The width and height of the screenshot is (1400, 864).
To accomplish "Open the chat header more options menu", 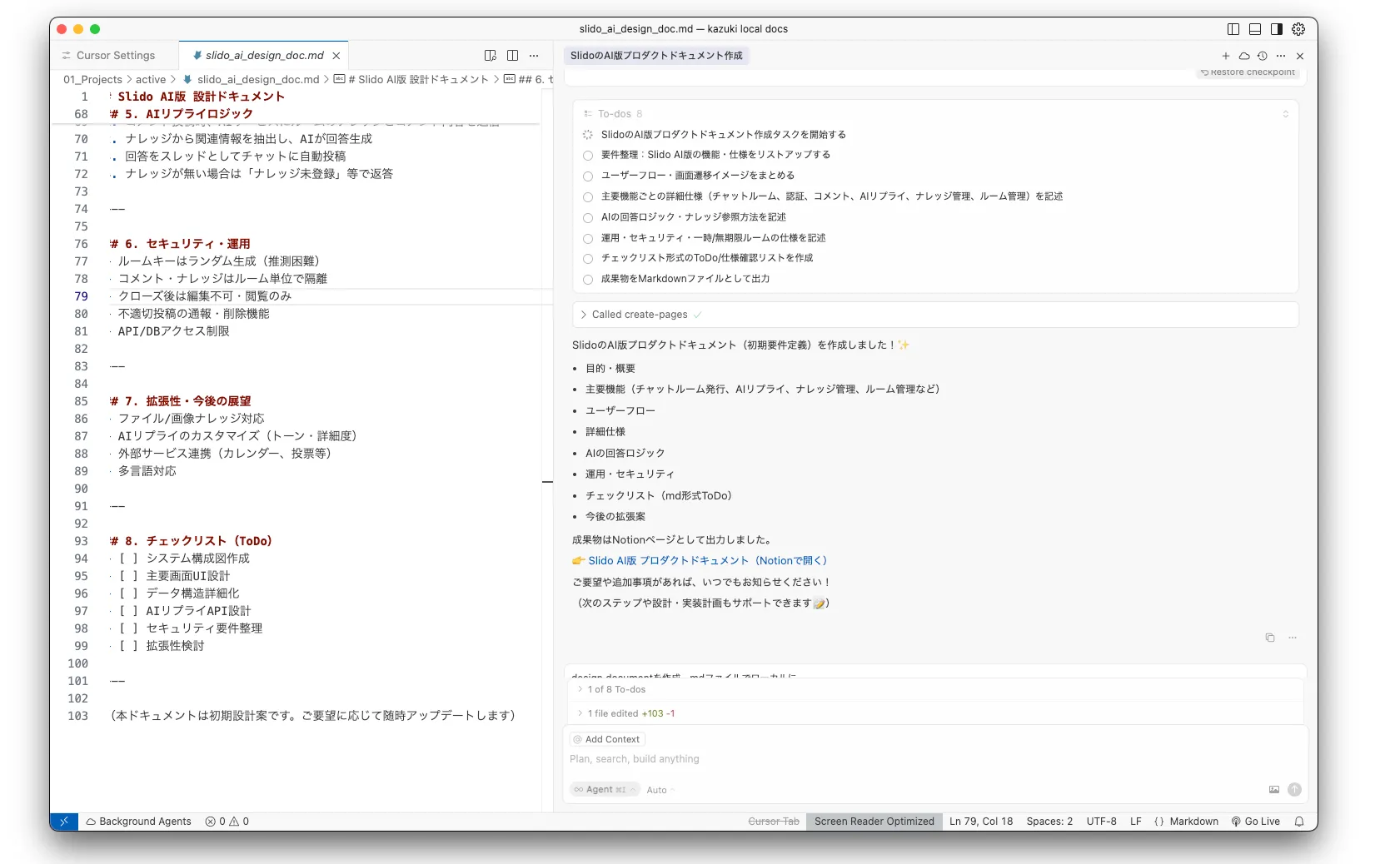I will pos(1282,56).
